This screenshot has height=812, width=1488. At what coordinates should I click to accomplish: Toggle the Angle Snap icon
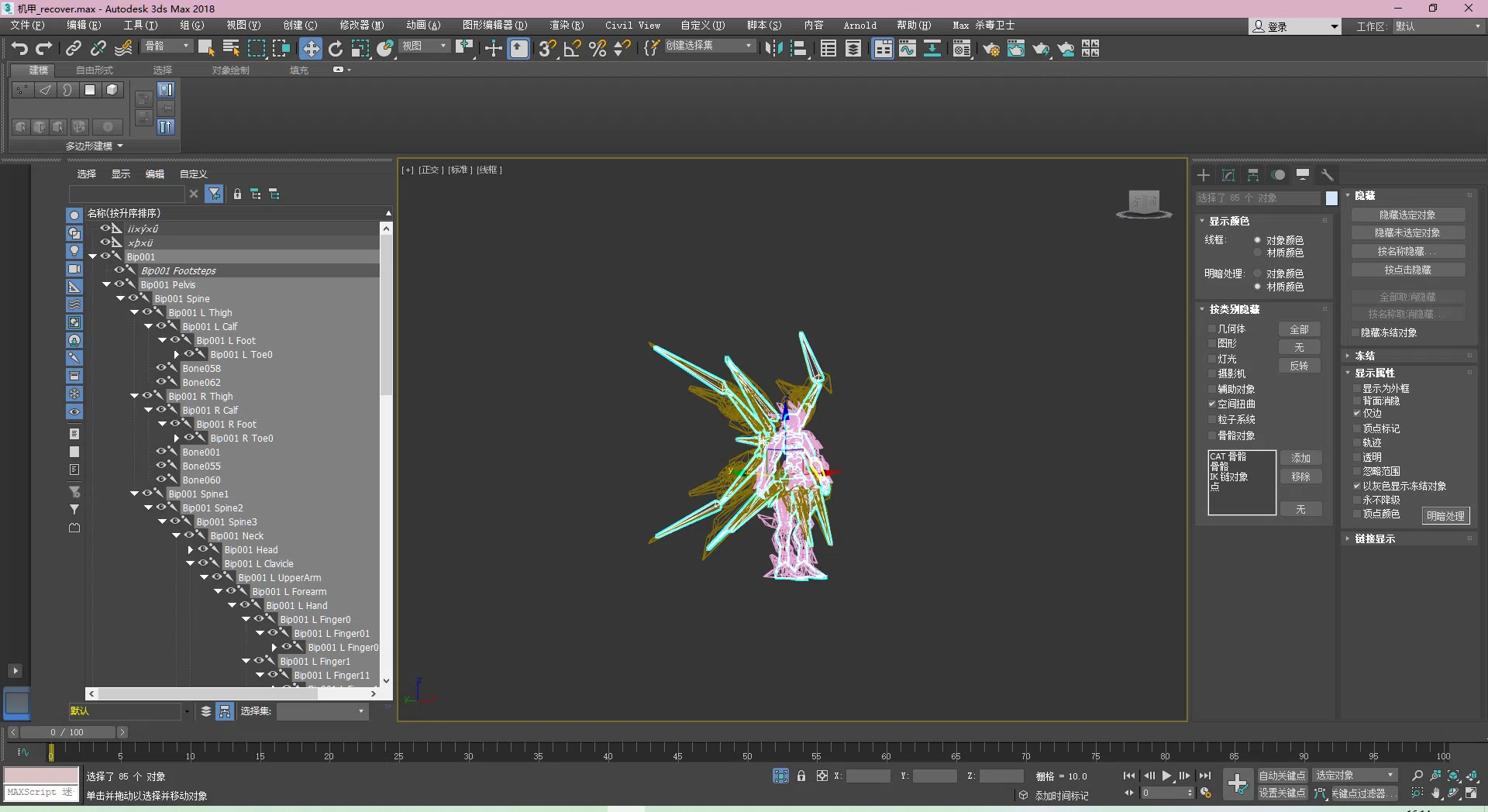(573, 49)
